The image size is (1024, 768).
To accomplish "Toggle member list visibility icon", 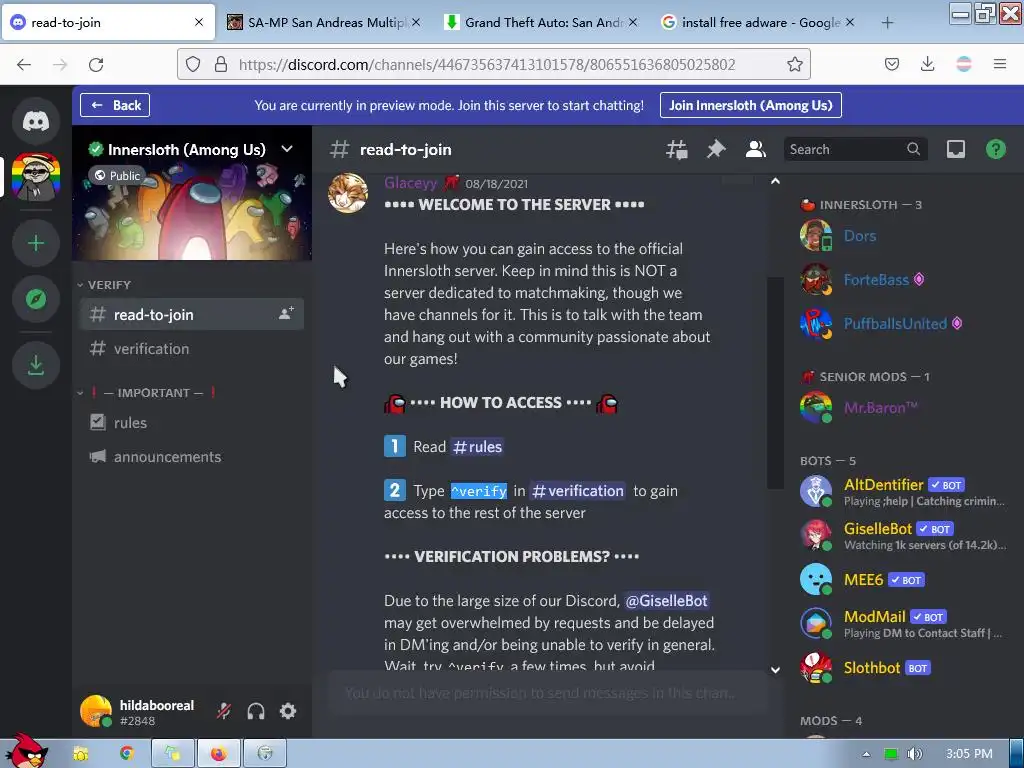I will pyautogui.click(x=756, y=150).
